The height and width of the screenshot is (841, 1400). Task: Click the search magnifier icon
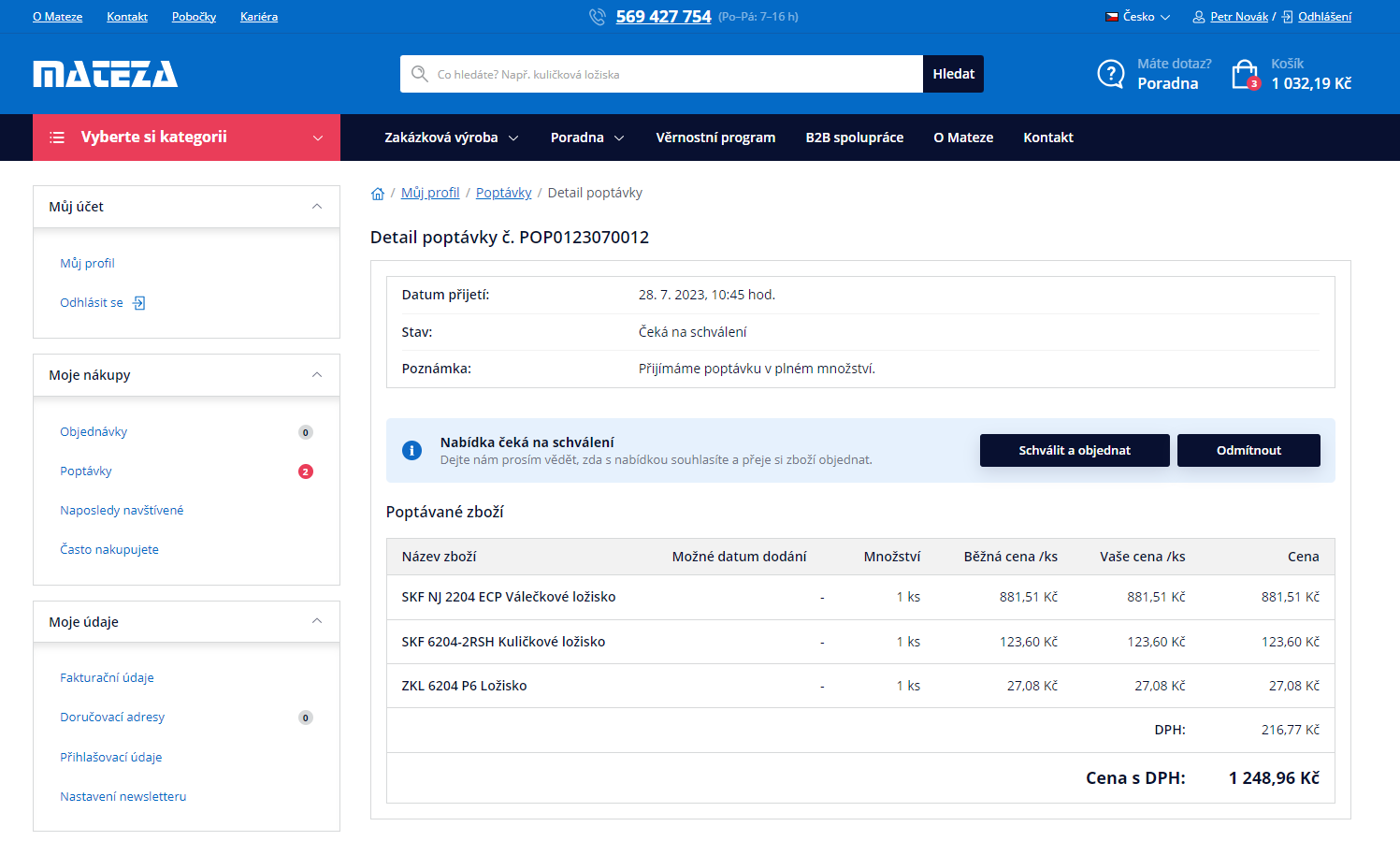click(x=420, y=74)
